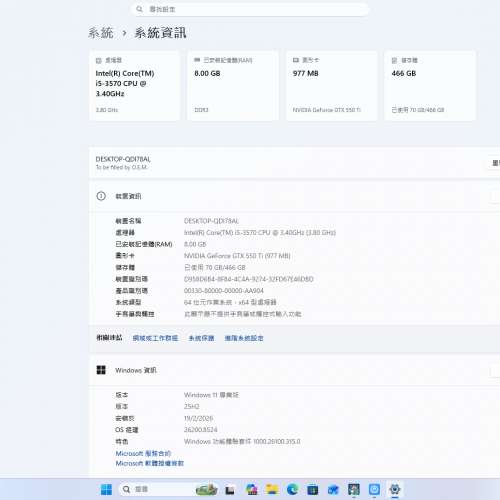Select the 466 GB storage card
This screenshot has width=500, height=500.
[x=430, y=86]
